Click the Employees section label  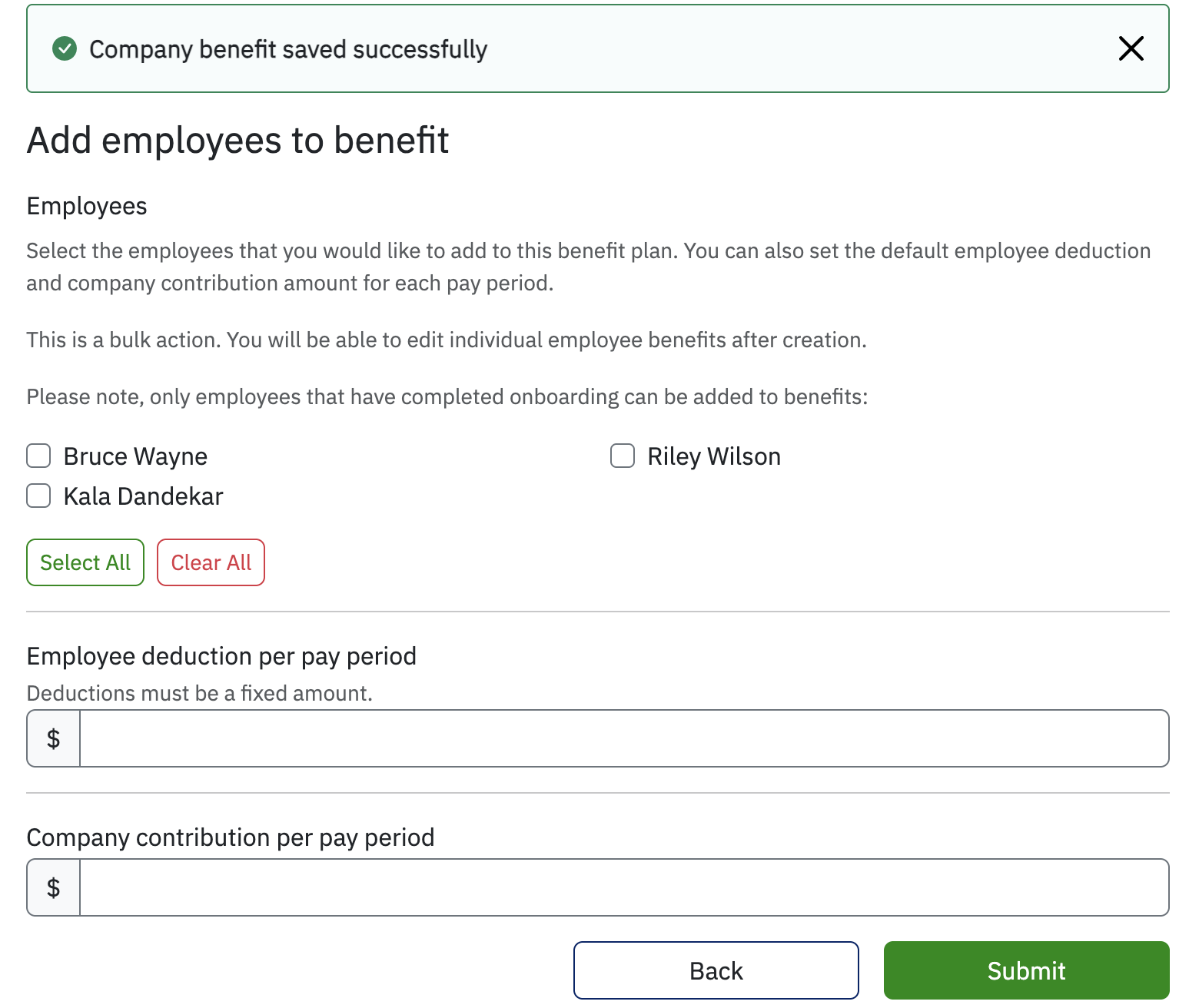coord(86,205)
